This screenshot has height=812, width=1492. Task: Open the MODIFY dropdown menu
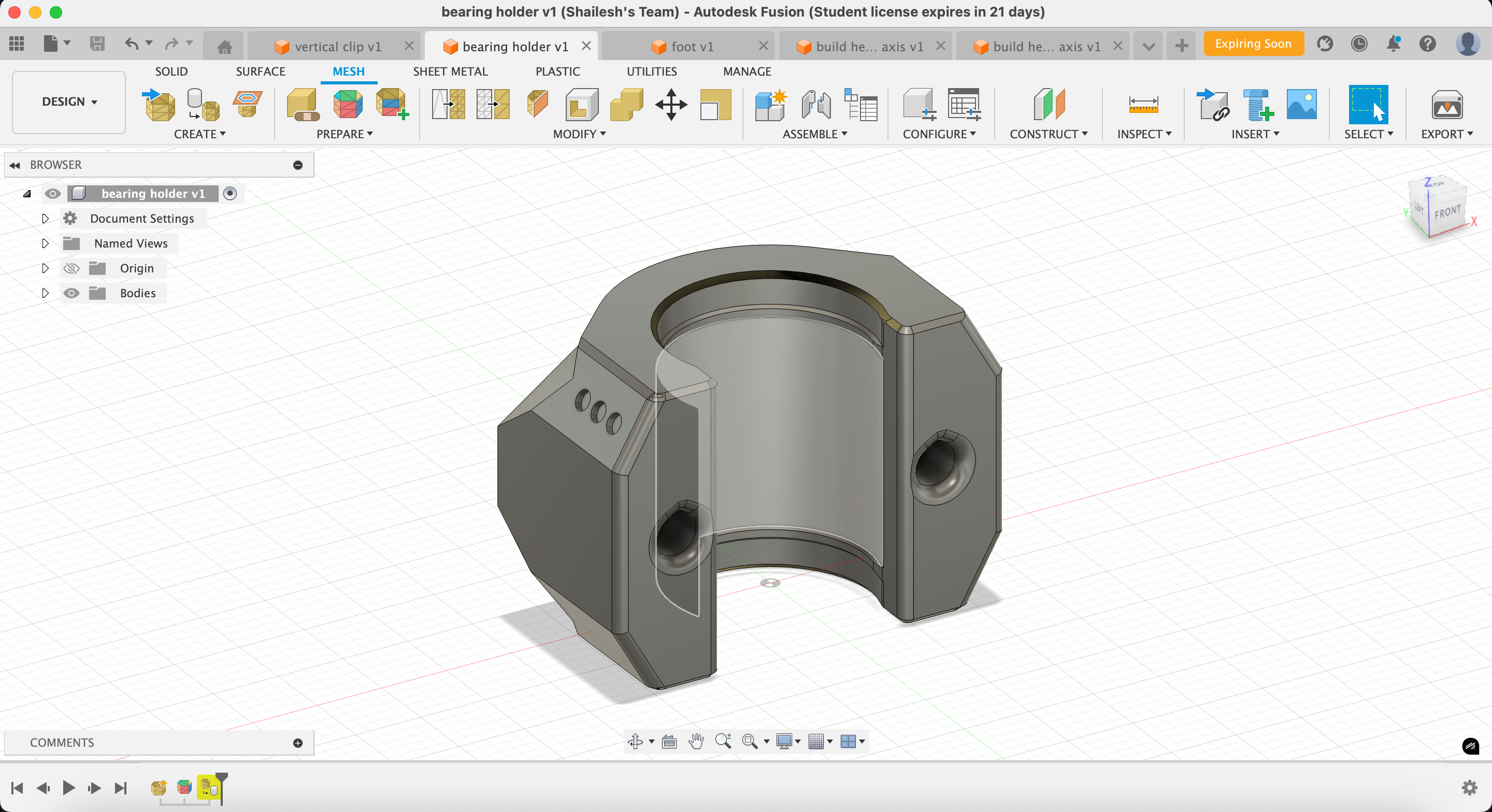(x=579, y=134)
